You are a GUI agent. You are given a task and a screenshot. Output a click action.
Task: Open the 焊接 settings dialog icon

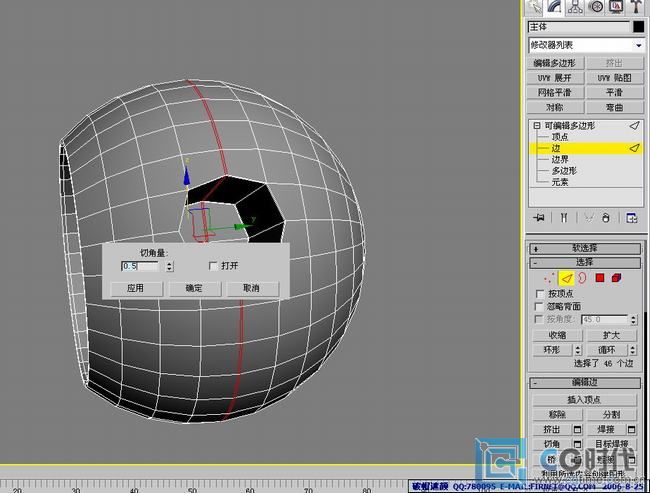(632, 430)
